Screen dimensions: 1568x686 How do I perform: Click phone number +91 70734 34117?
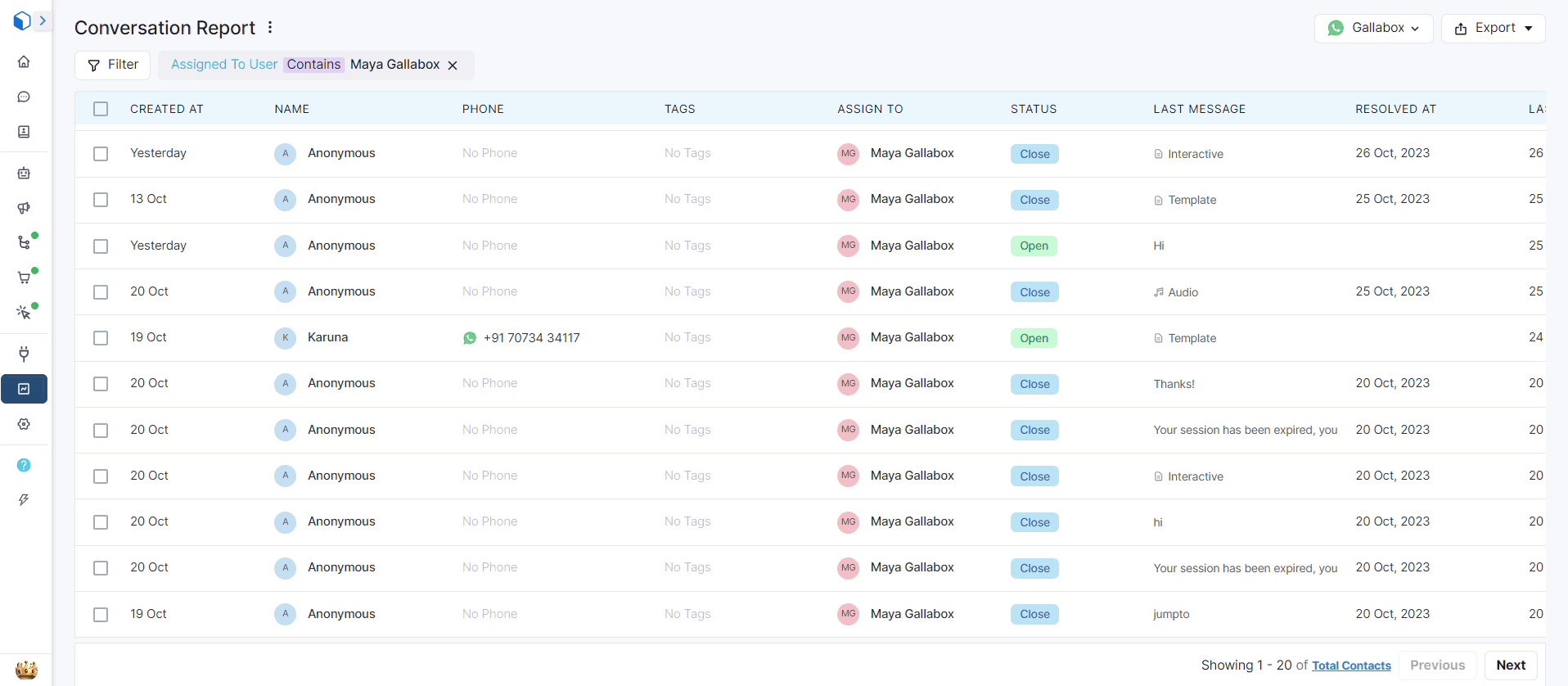pos(531,338)
